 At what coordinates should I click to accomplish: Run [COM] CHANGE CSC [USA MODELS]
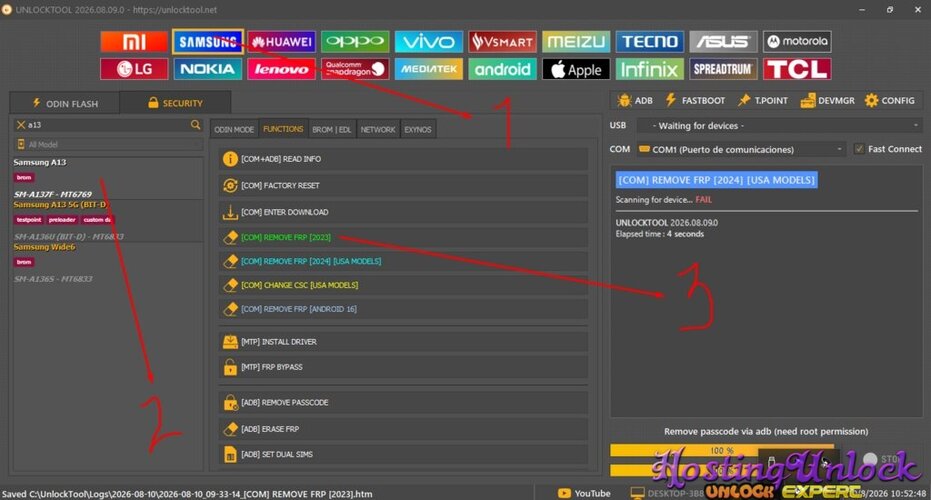(403, 285)
